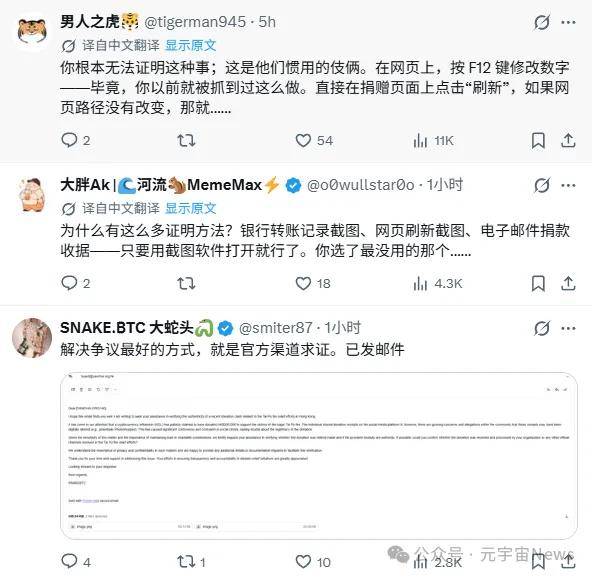Like the post with 54 likes
Viewport: 592px width, 578px height.
pyautogui.click(x=314, y=140)
